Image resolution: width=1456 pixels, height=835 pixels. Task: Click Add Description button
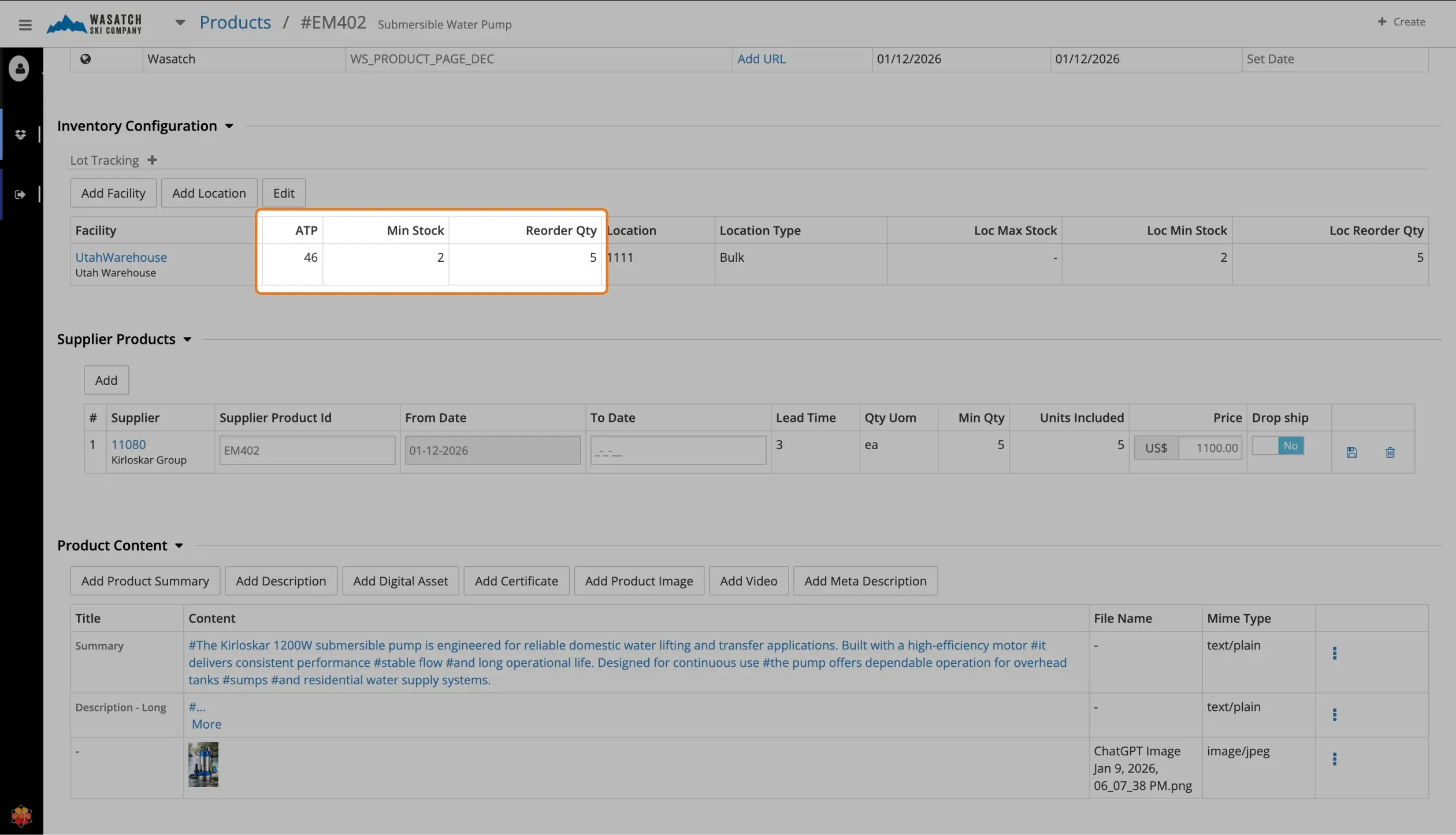coord(281,581)
